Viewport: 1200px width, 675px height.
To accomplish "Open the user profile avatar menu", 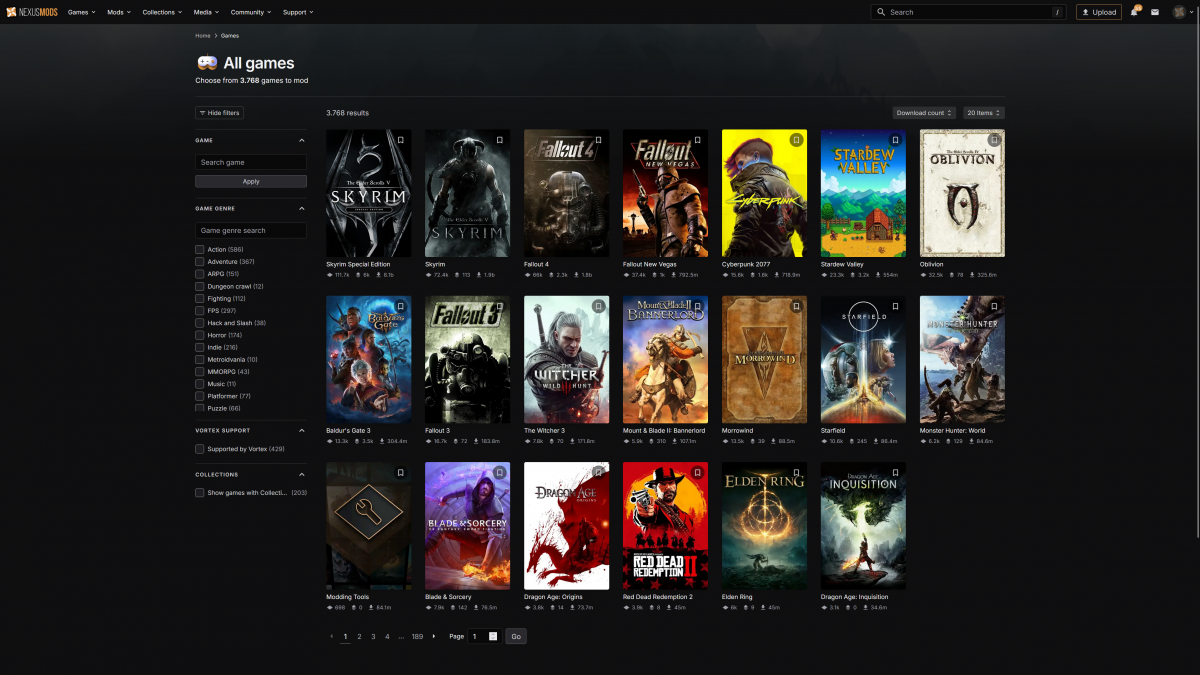I will (x=1179, y=12).
